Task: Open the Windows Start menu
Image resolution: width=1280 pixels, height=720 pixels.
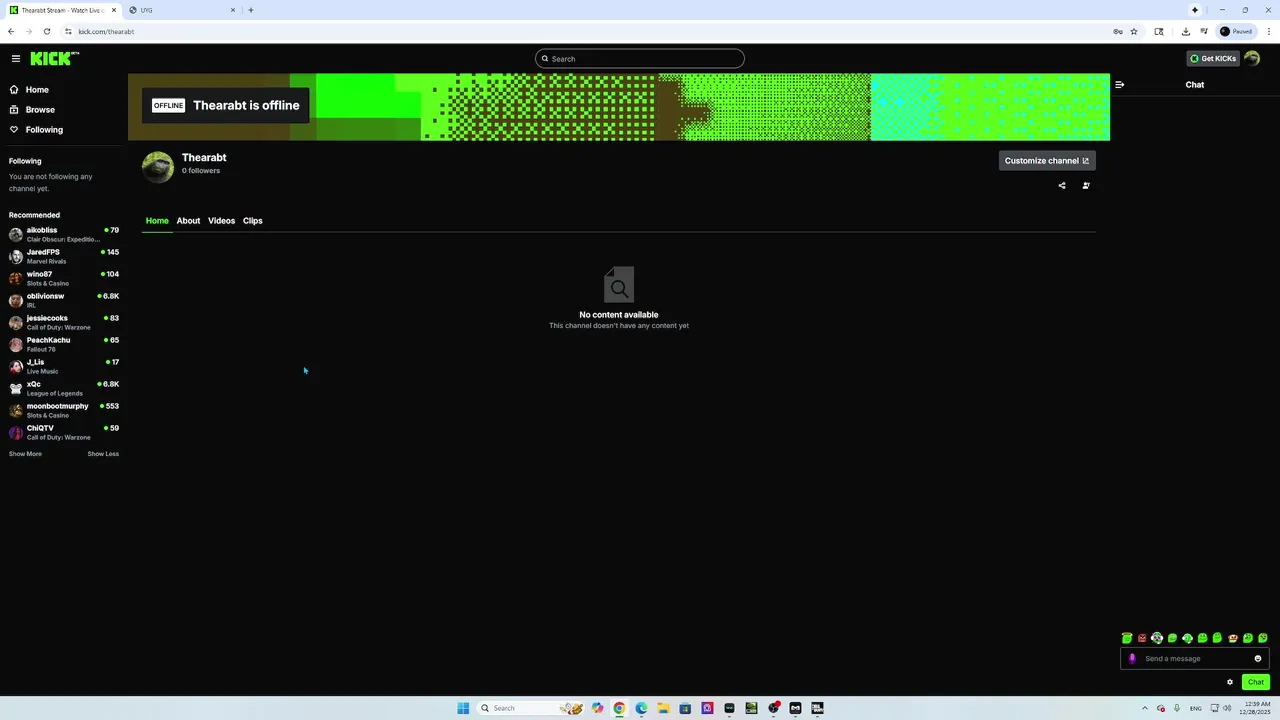Action: [x=463, y=708]
